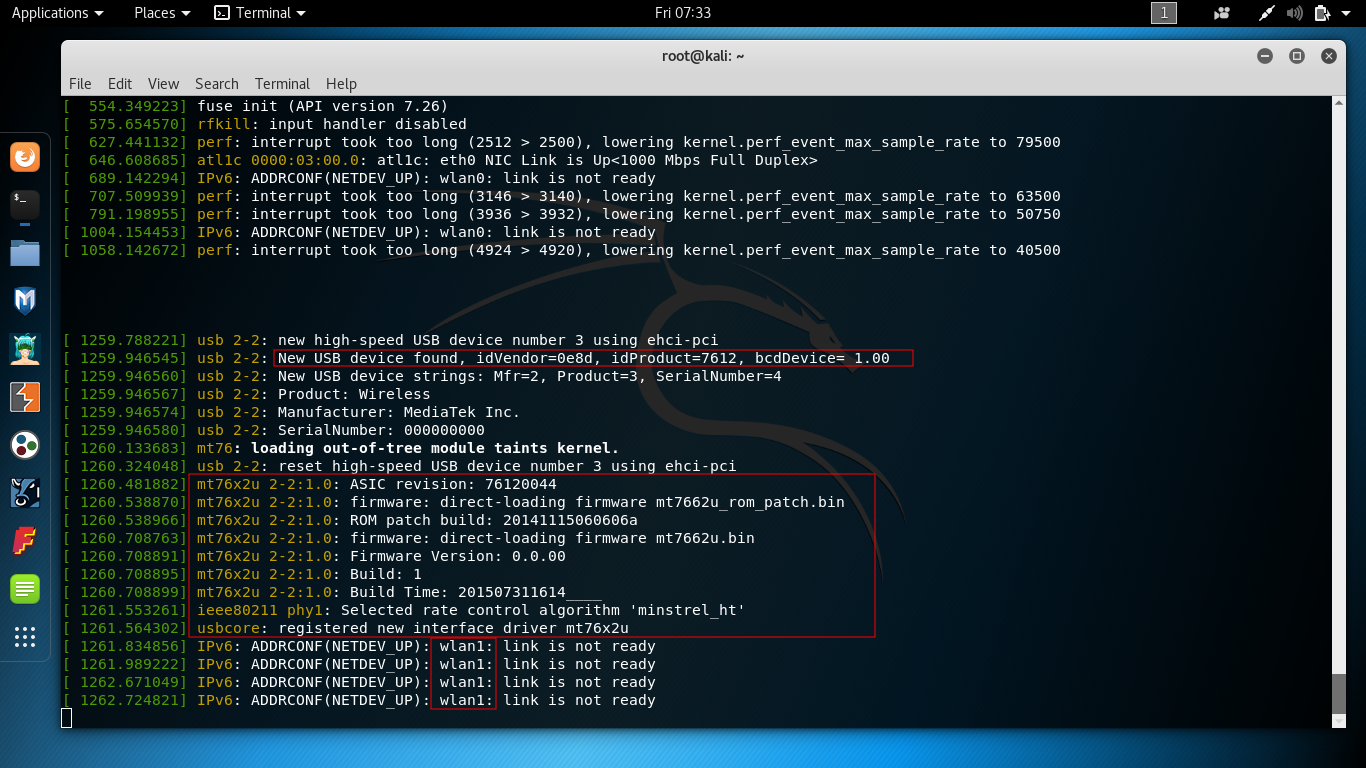Open the green notes app icon
This screenshot has height=768, width=1366.
25,589
